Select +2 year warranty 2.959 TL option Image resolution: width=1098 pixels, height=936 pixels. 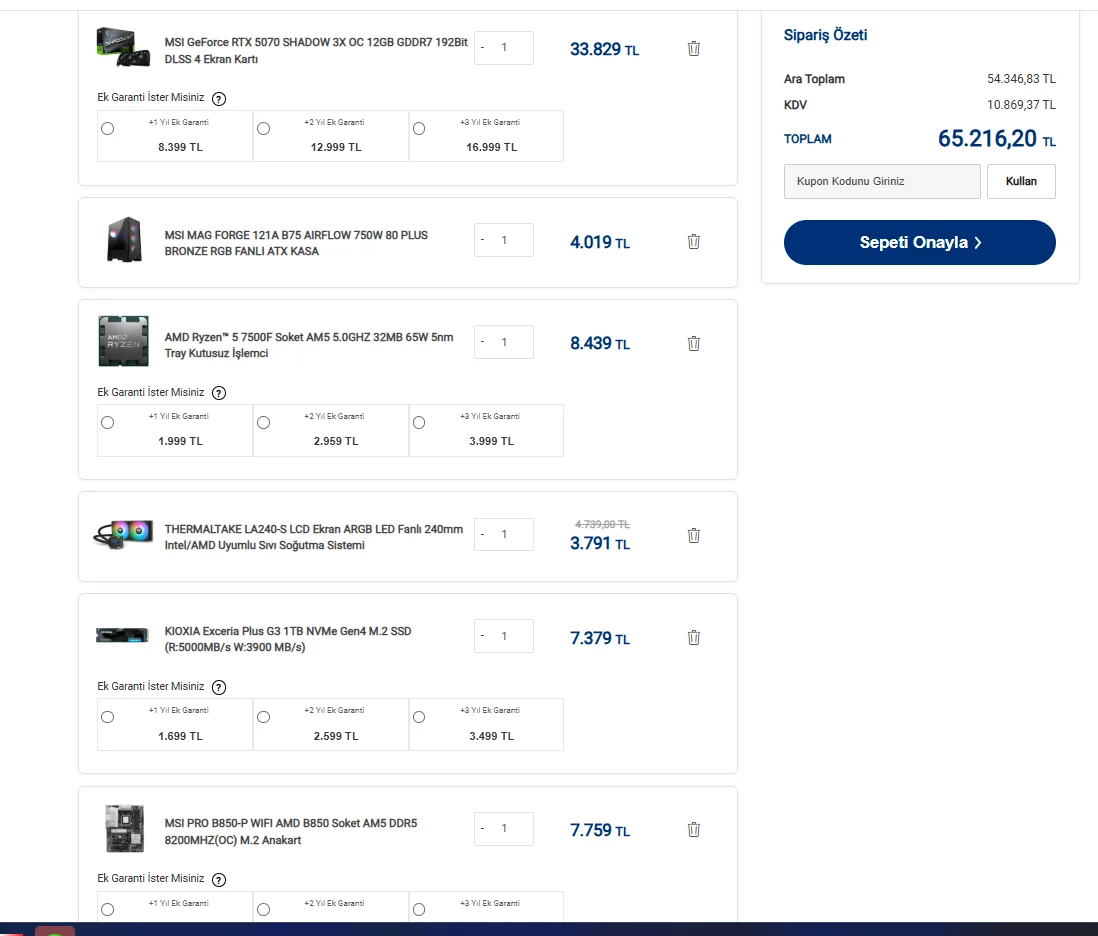(263, 423)
